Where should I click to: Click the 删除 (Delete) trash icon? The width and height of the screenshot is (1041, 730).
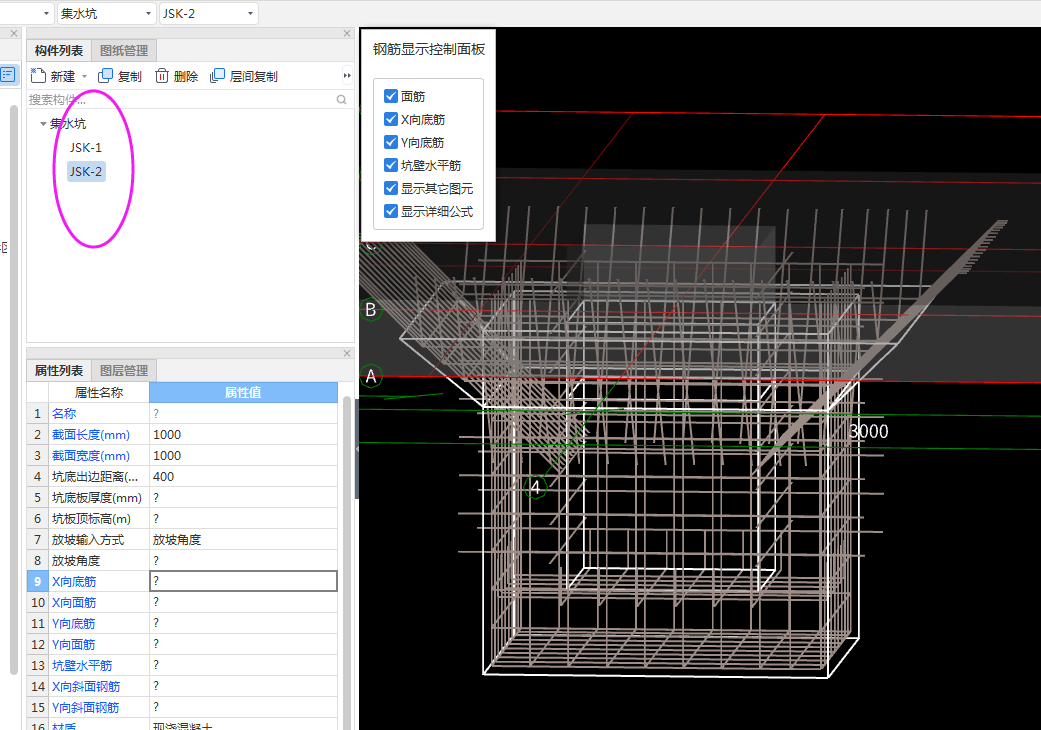[162, 76]
